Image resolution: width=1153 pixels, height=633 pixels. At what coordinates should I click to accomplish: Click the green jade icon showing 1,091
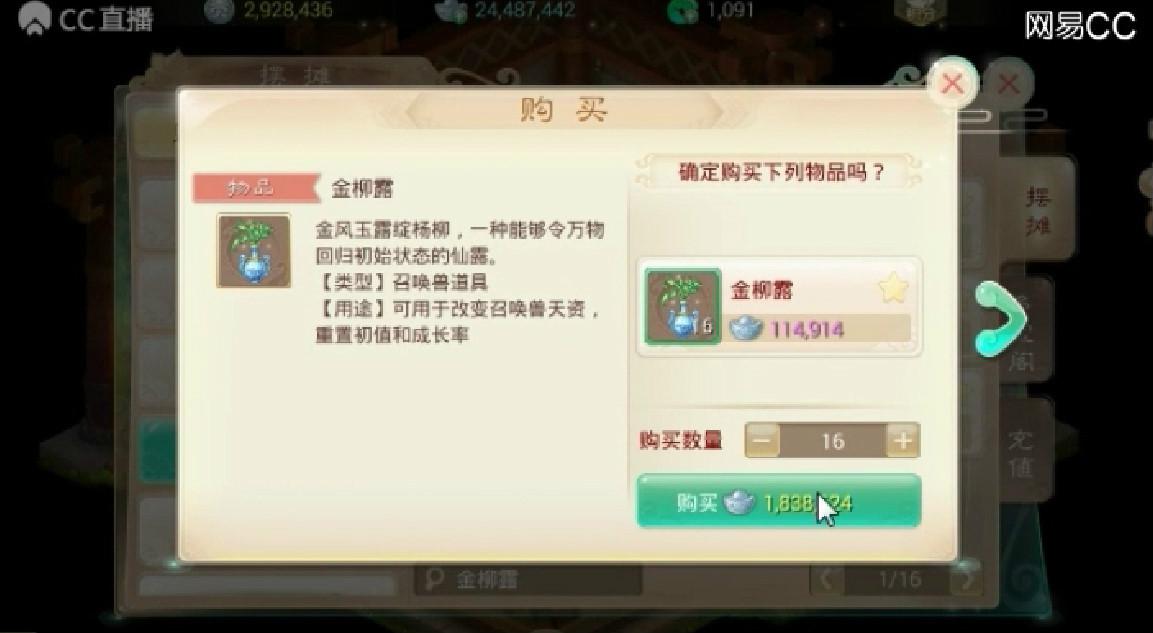tap(682, 11)
